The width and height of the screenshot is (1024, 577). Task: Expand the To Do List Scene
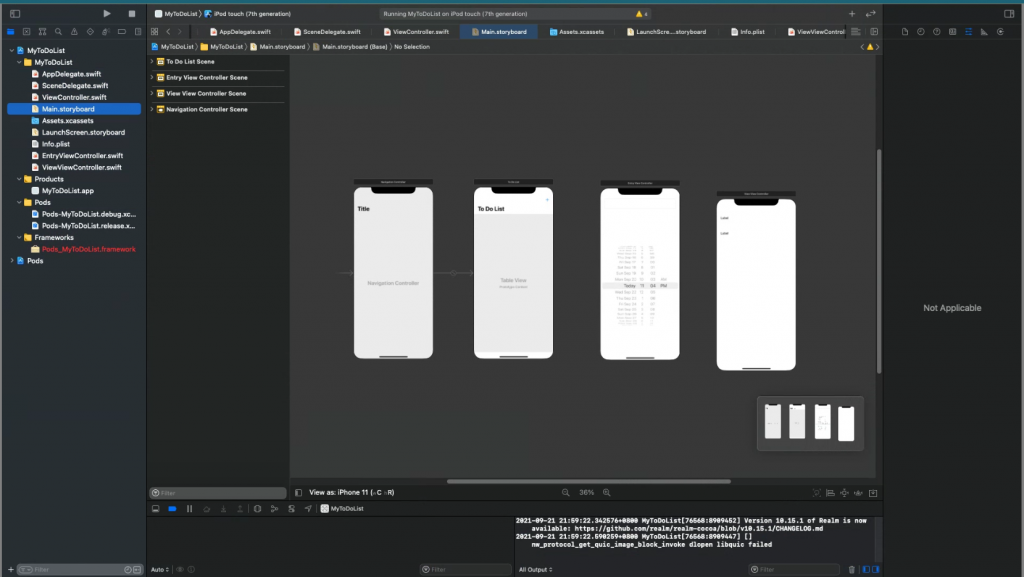[x=151, y=62]
